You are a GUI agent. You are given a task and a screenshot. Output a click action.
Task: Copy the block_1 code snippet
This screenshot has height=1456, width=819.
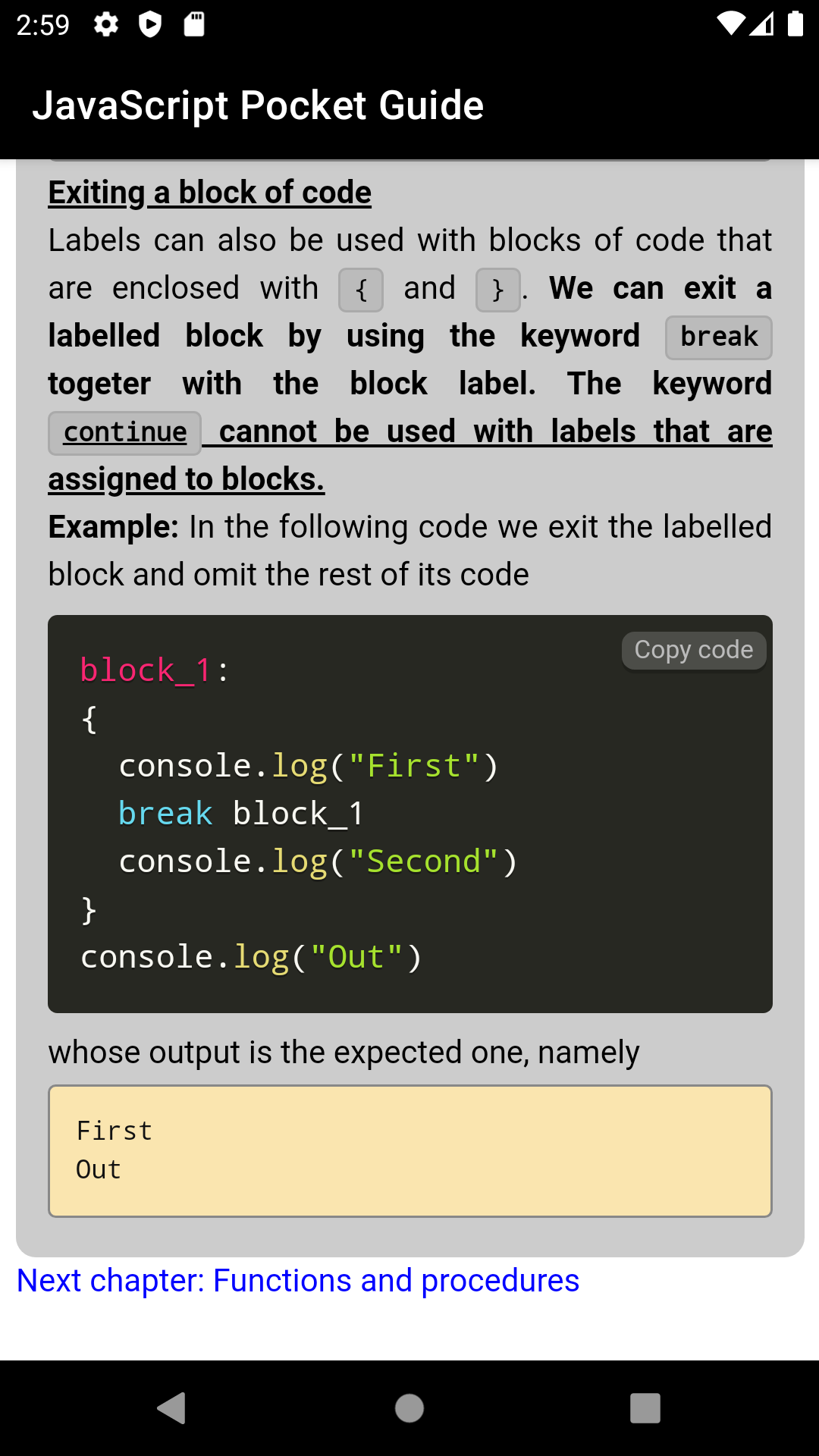click(694, 650)
